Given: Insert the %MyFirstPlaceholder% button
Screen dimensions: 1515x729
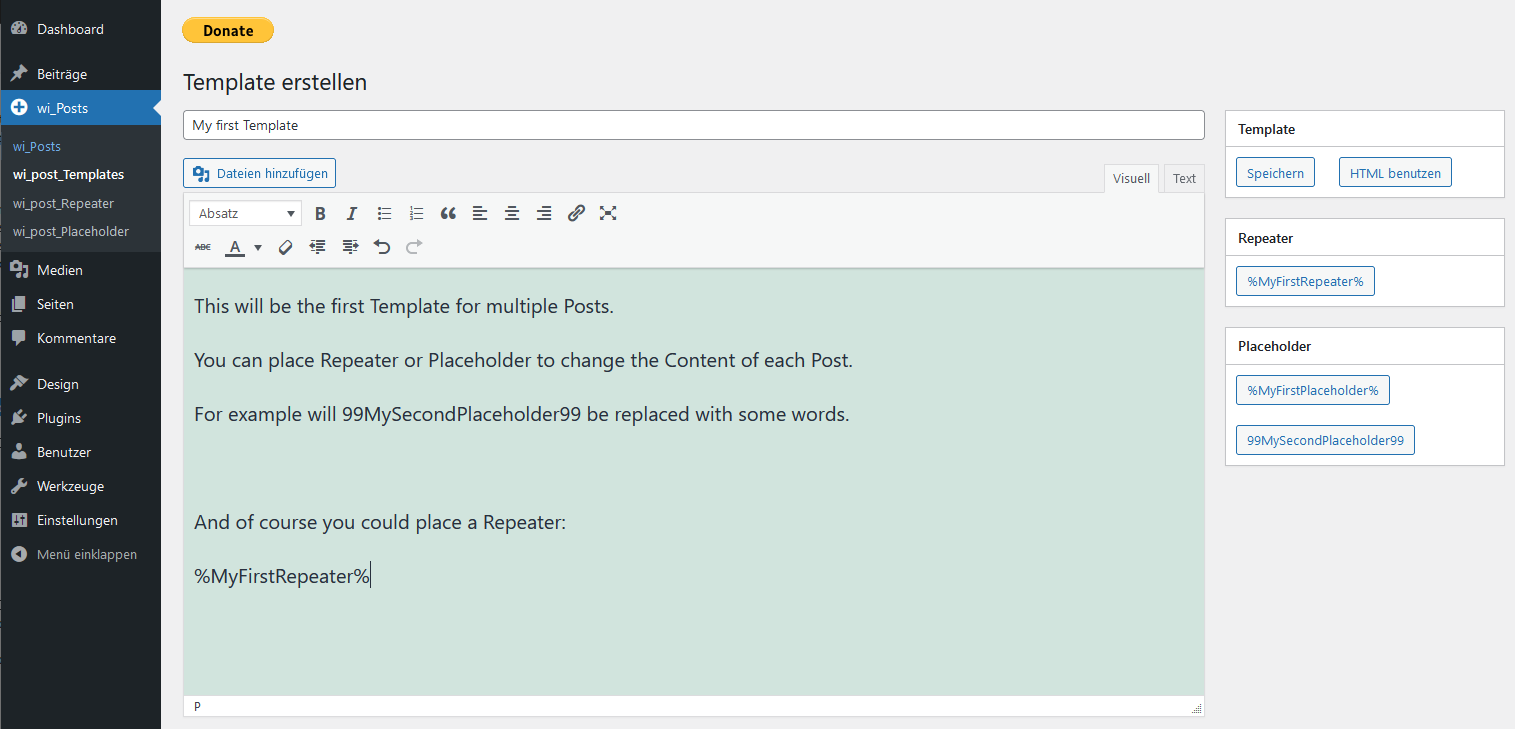Looking at the screenshot, I should 1313,390.
